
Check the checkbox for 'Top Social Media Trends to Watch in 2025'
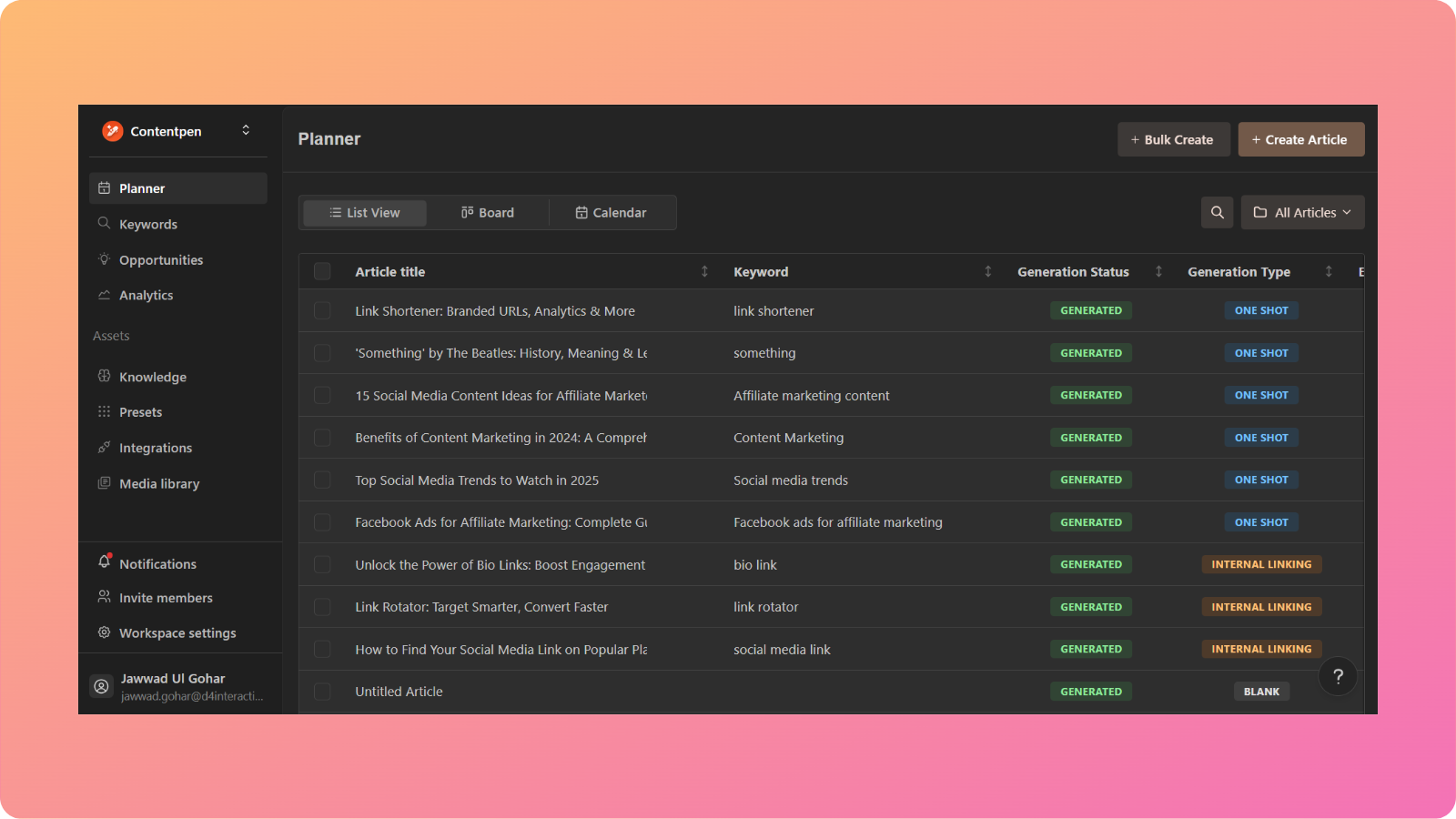(x=322, y=480)
